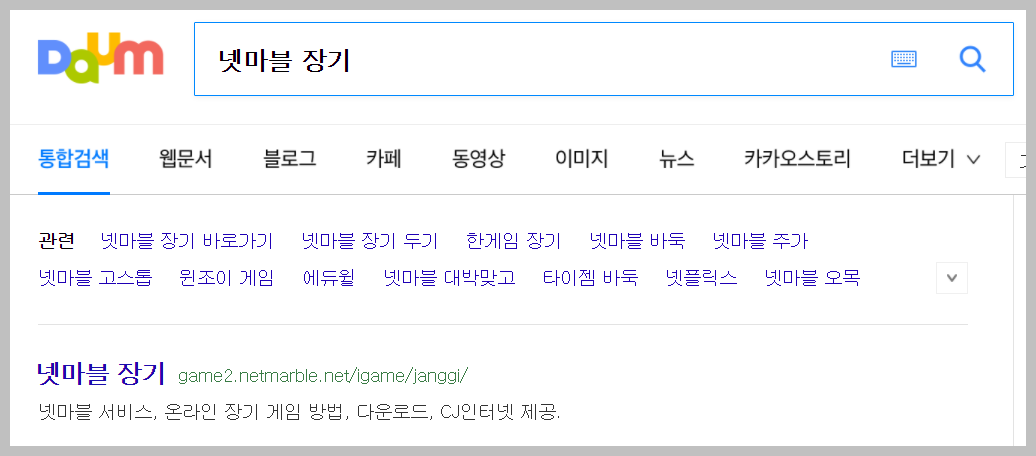The width and height of the screenshot is (1036, 456).
Task: Open the 이미지 tab
Action: coord(581,159)
